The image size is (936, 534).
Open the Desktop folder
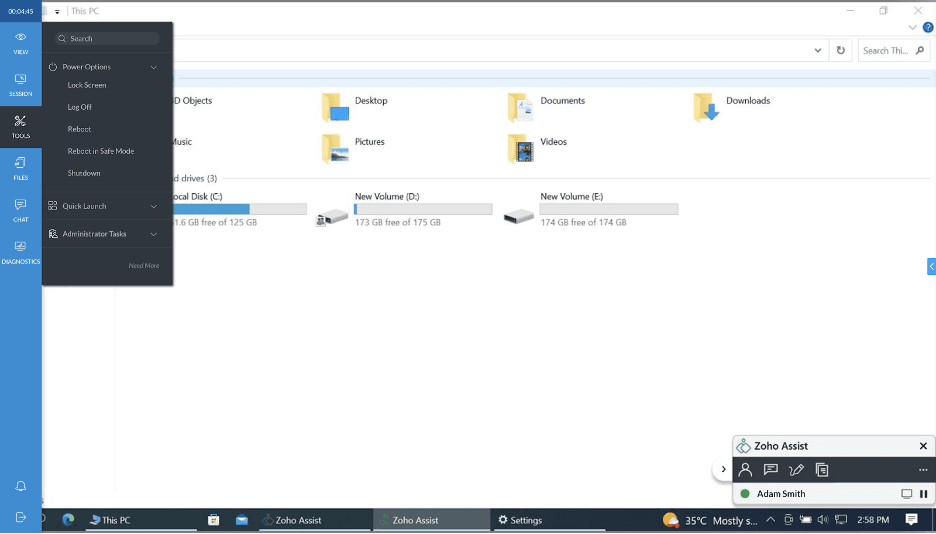(x=355, y=106)
